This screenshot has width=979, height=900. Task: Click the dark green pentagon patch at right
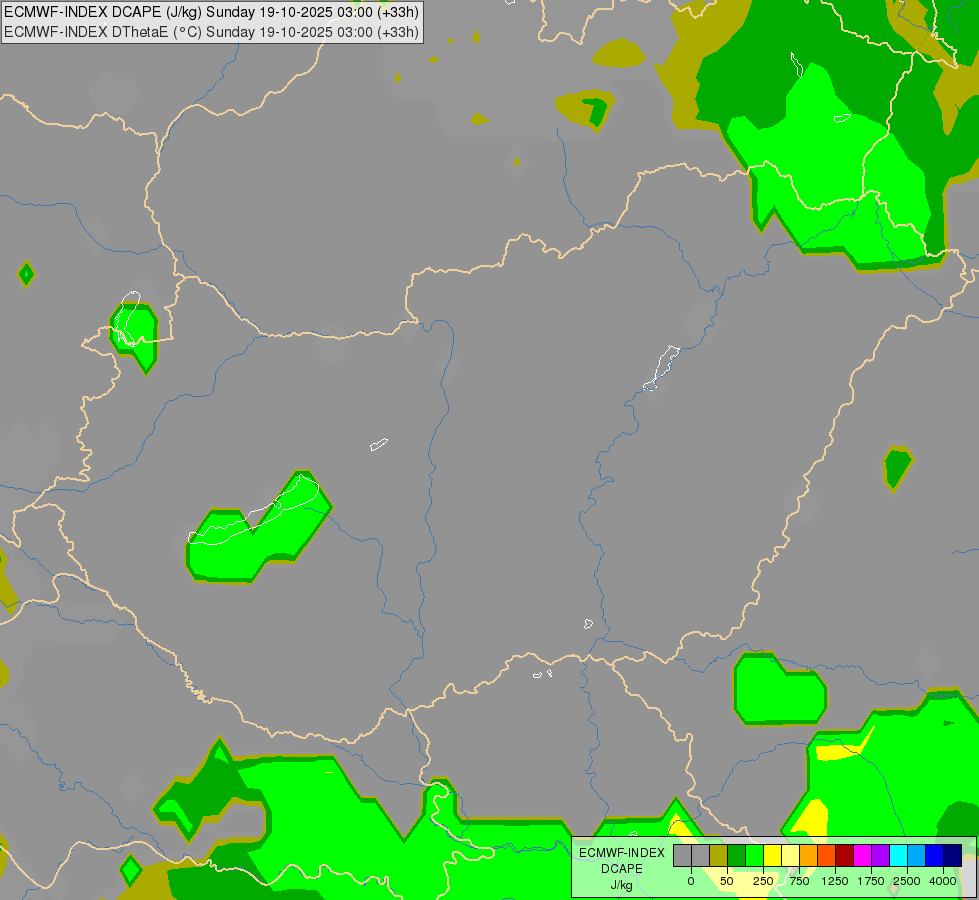click(x=898, y=468)
